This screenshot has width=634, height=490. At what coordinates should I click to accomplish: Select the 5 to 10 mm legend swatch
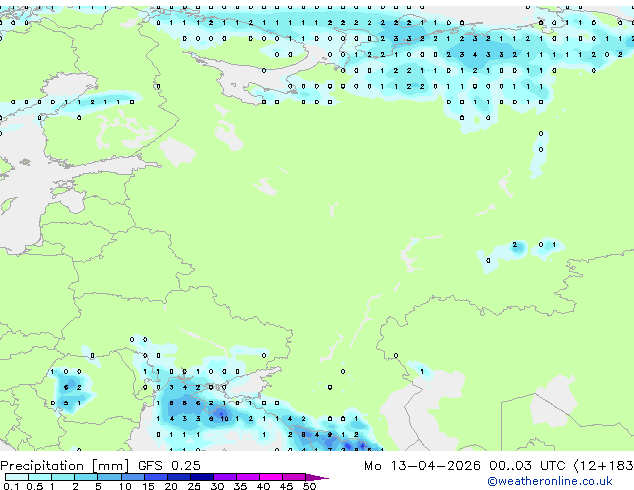(x=109, y=477)
